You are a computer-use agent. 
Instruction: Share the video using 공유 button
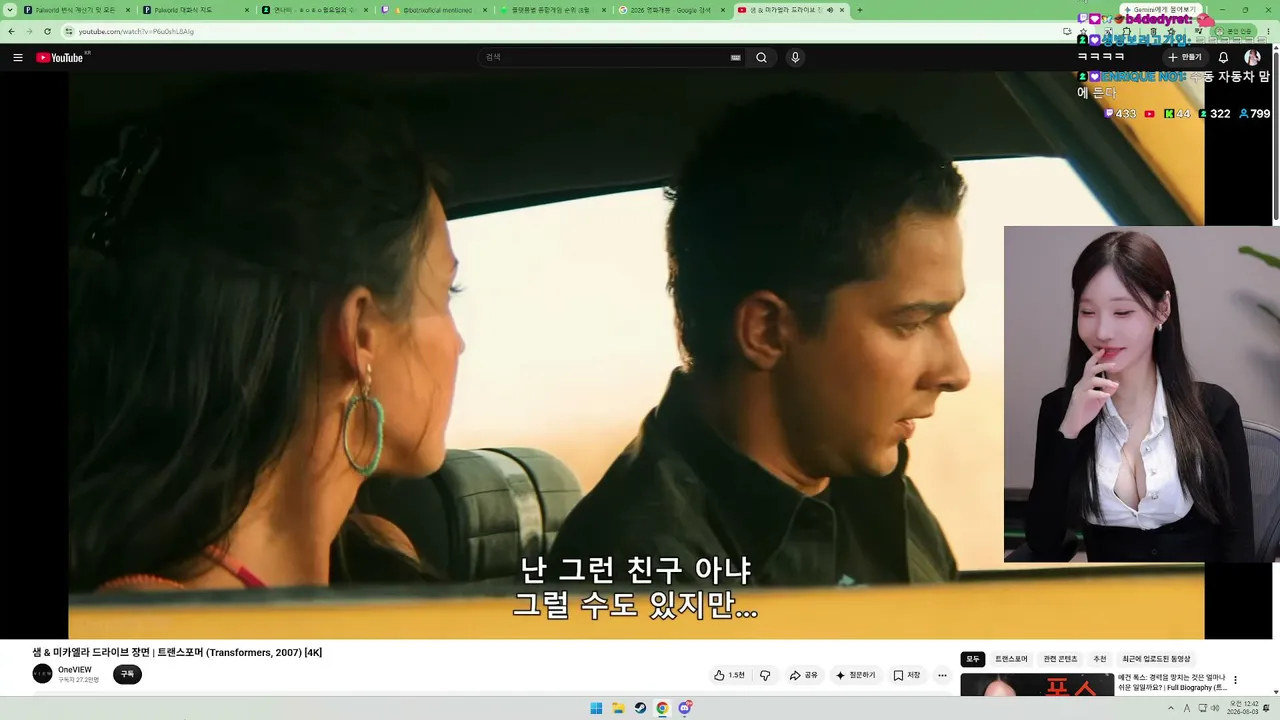pos(804,675)
